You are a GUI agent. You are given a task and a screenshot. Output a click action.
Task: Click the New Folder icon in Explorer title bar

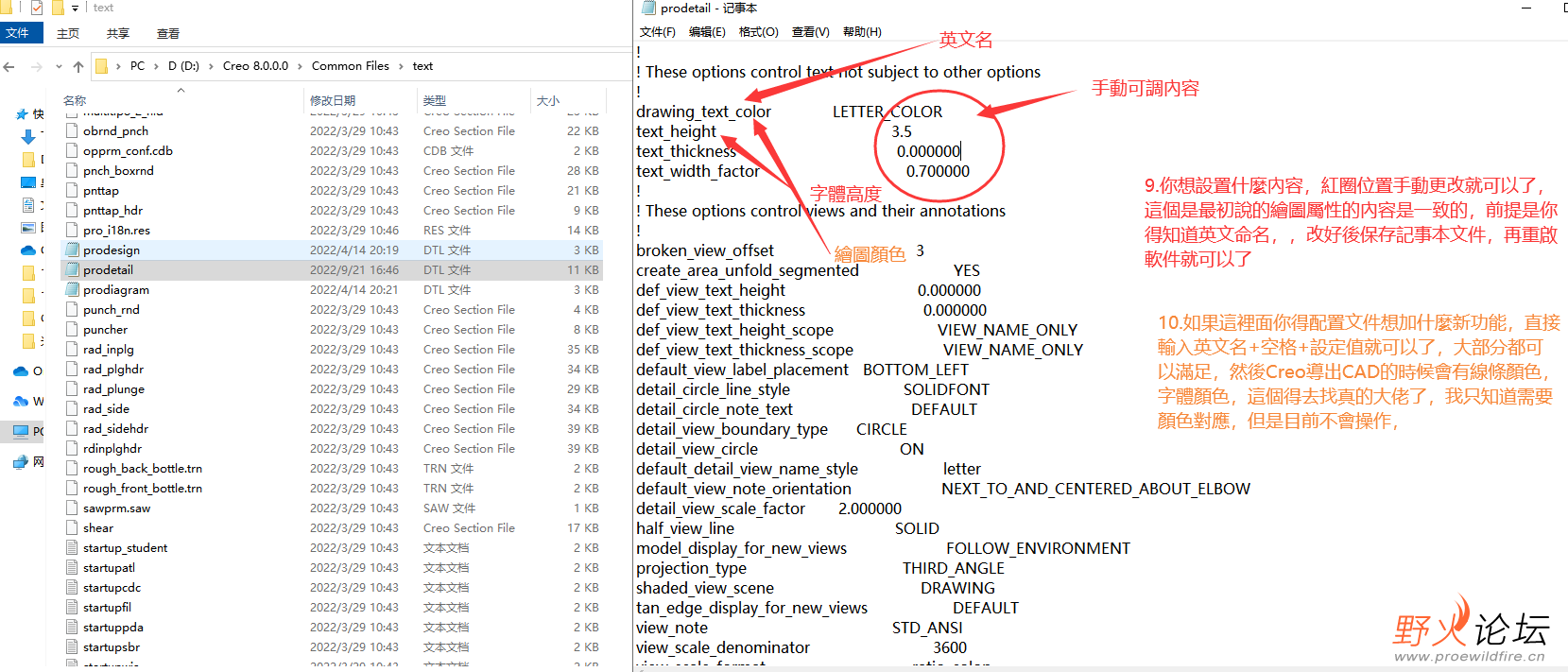58,8
